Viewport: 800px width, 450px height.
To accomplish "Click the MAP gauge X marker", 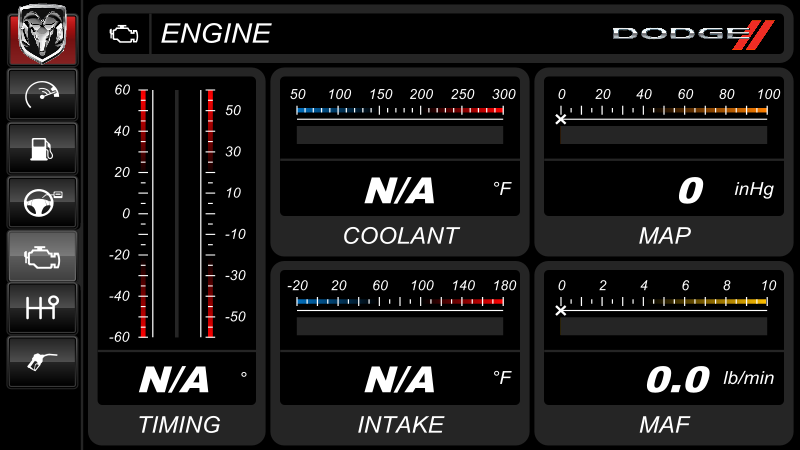I will click(x=561, y=119).
